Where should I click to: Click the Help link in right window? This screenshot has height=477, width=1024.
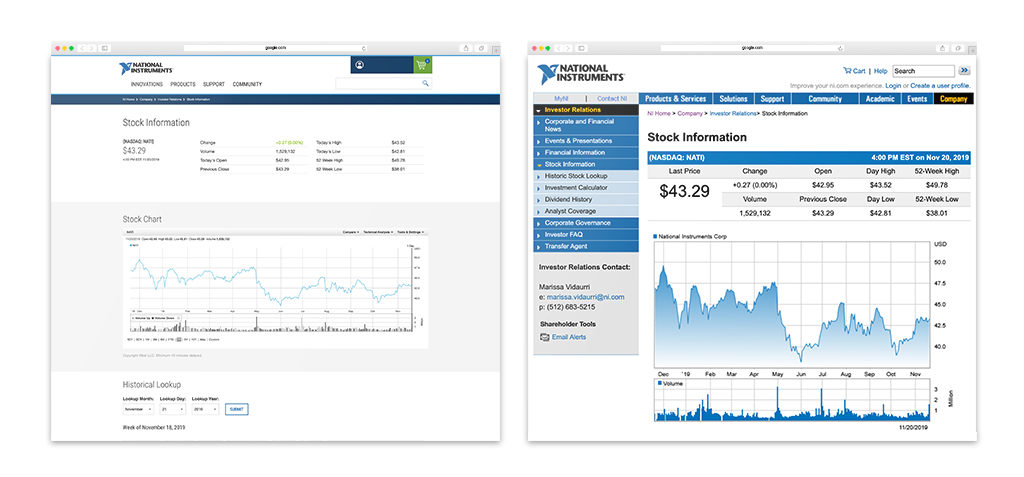tap(880, 71)
